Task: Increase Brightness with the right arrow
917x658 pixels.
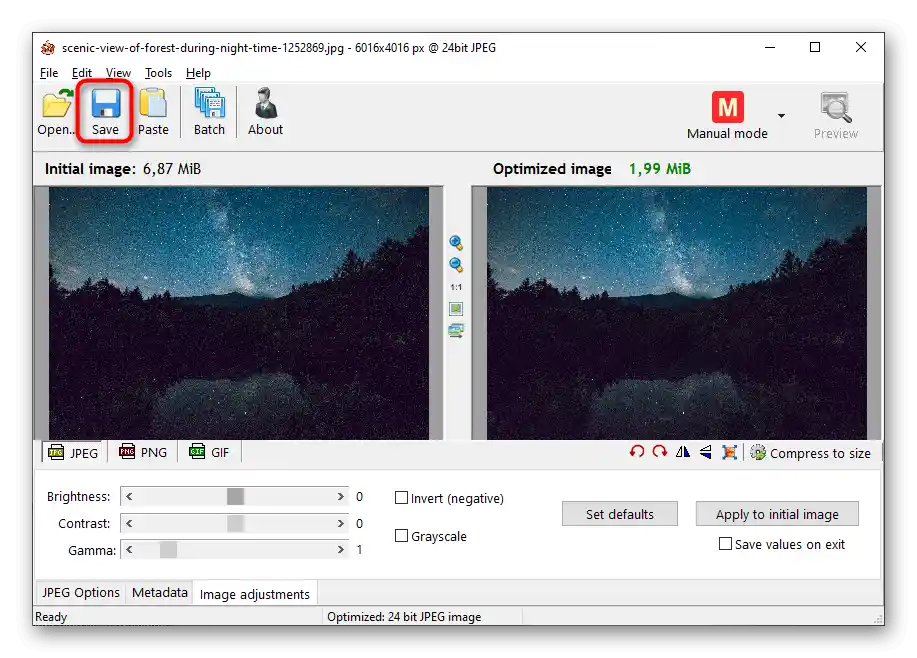Action: tap(340, 496)
